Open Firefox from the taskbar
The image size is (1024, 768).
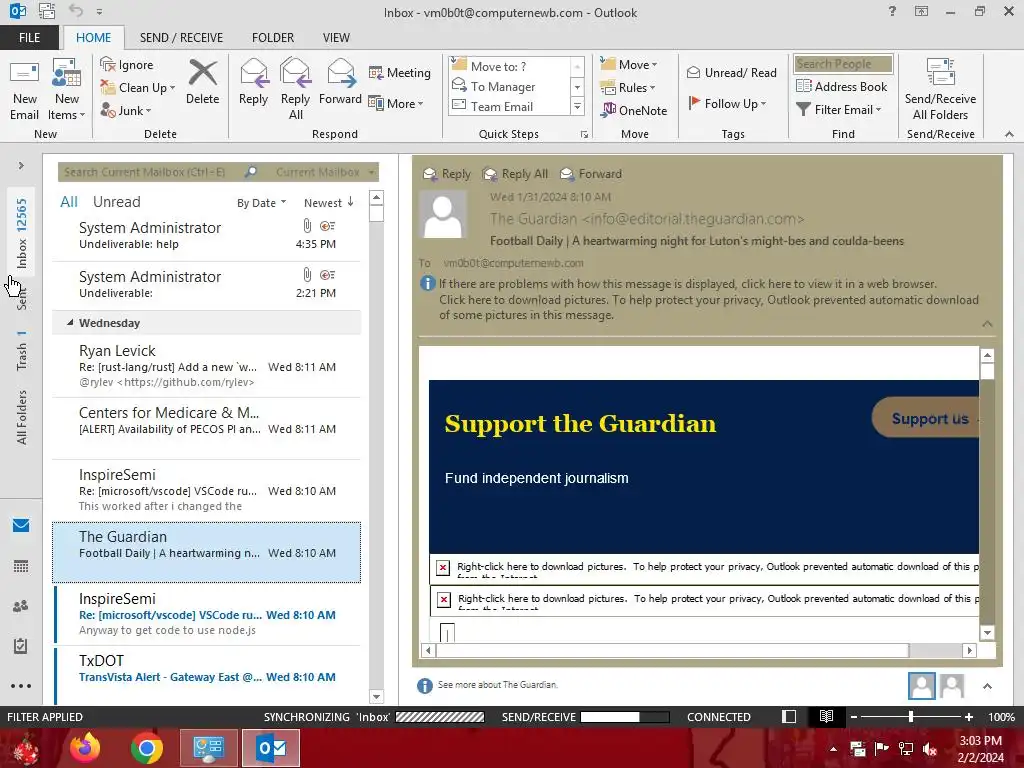click(85, 748)
